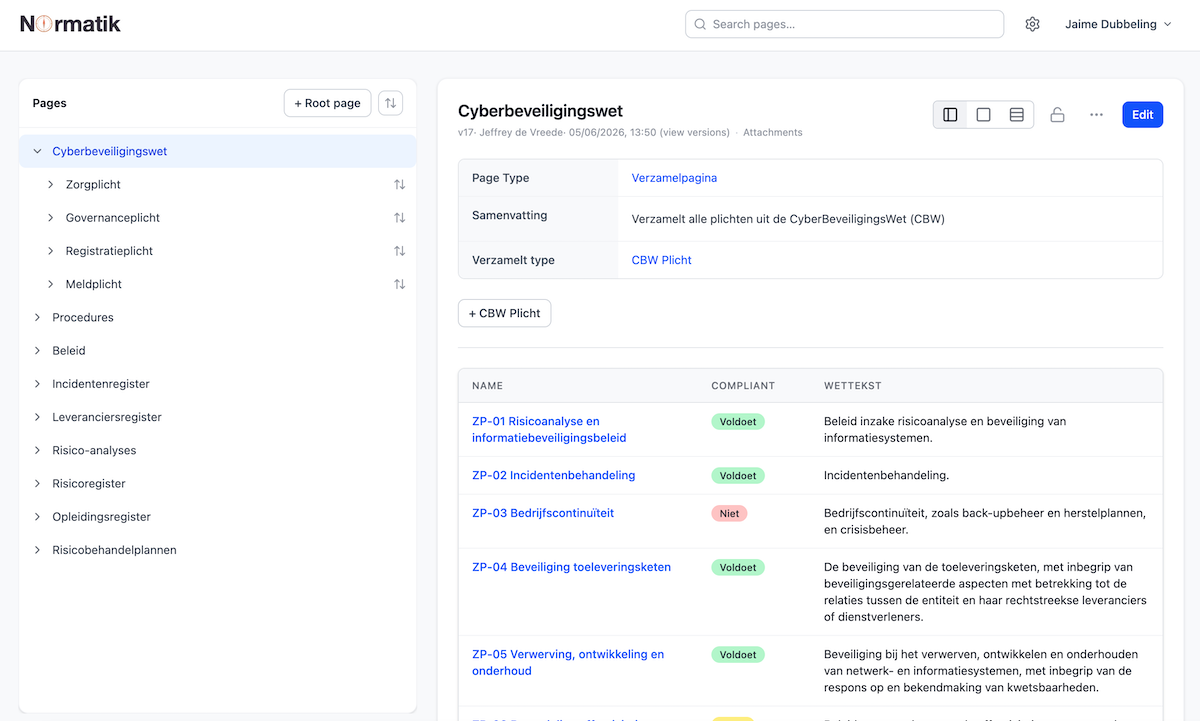Select the Risicobehandelplannen page in the tree

tap(114, 550)
